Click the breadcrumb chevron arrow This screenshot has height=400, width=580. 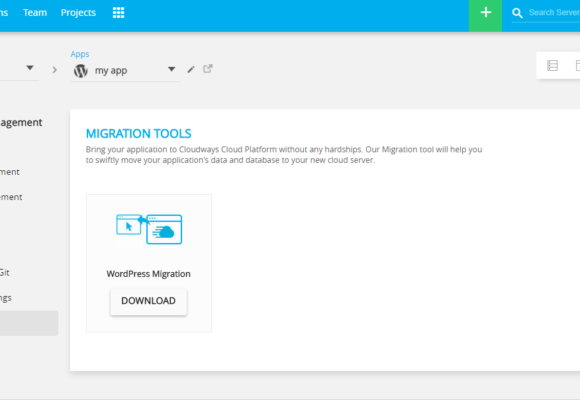pyautogui.click(x=55, y=70)
